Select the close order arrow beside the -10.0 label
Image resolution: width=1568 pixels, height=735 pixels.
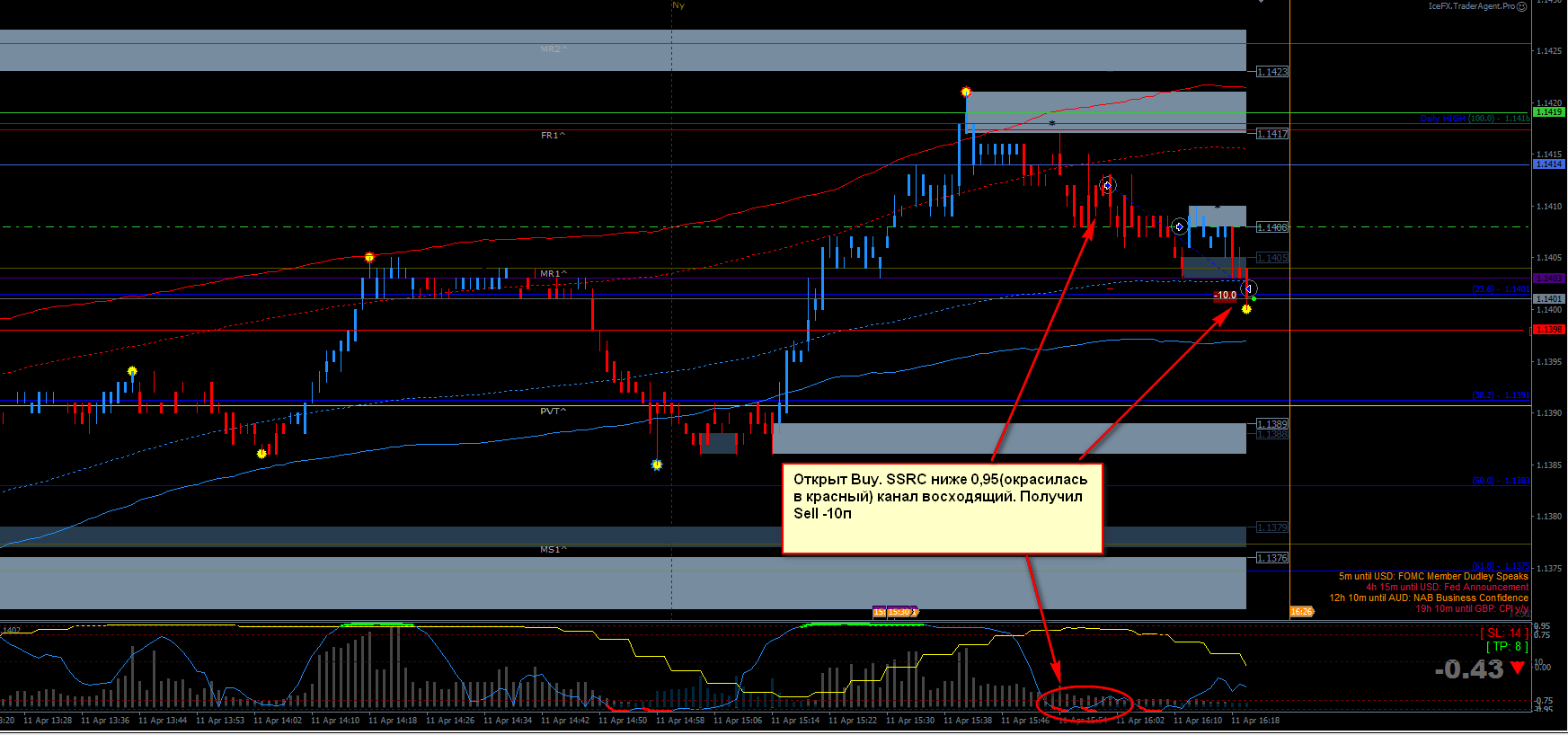tap(1249, 288)
